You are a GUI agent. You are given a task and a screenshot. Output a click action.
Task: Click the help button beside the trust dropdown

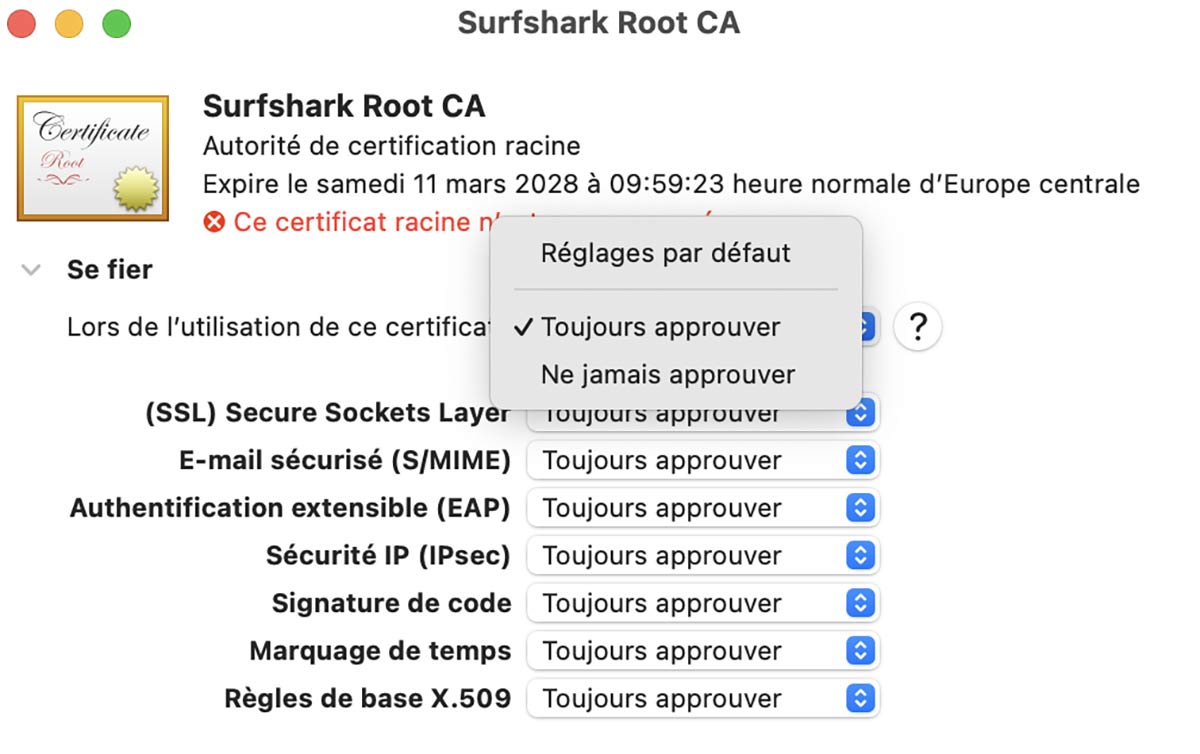point(917,327)
